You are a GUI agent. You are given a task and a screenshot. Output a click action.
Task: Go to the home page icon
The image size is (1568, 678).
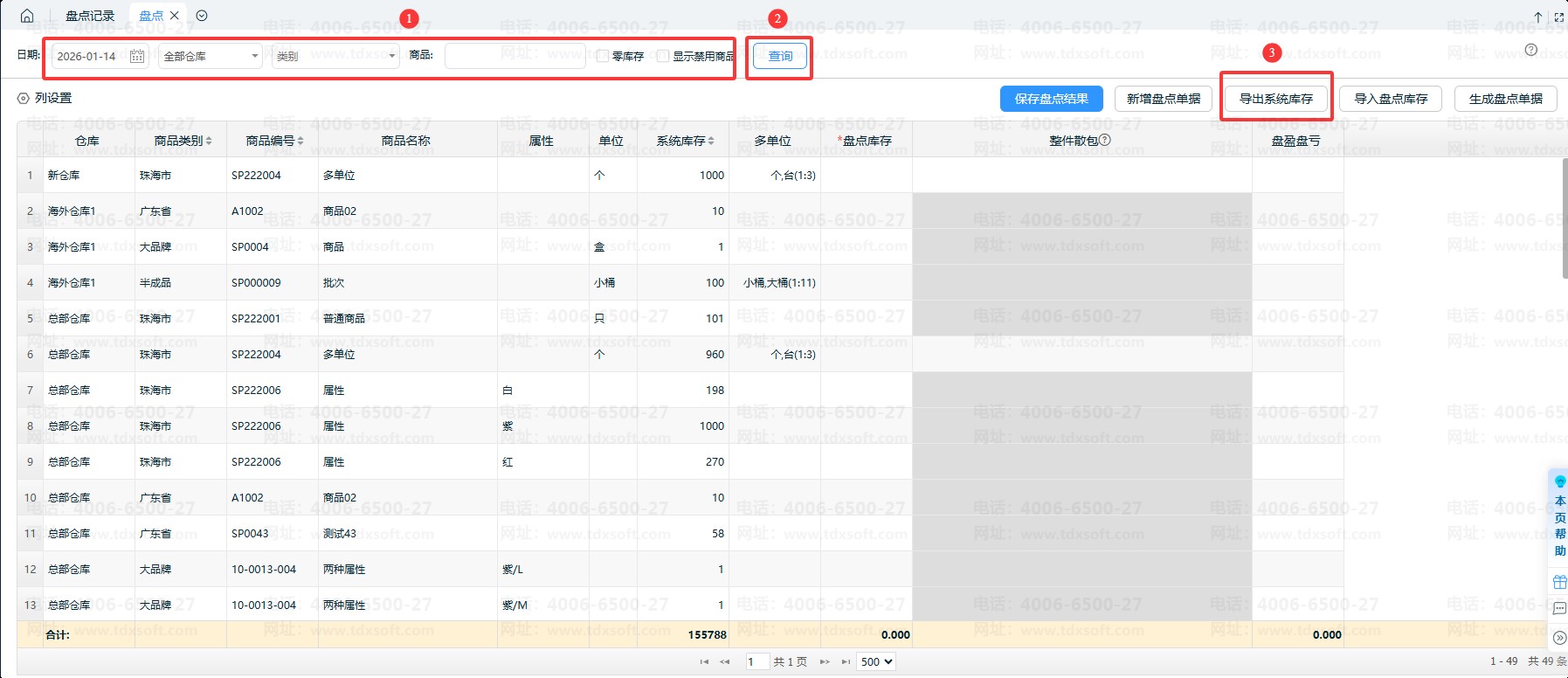[27, 16]
